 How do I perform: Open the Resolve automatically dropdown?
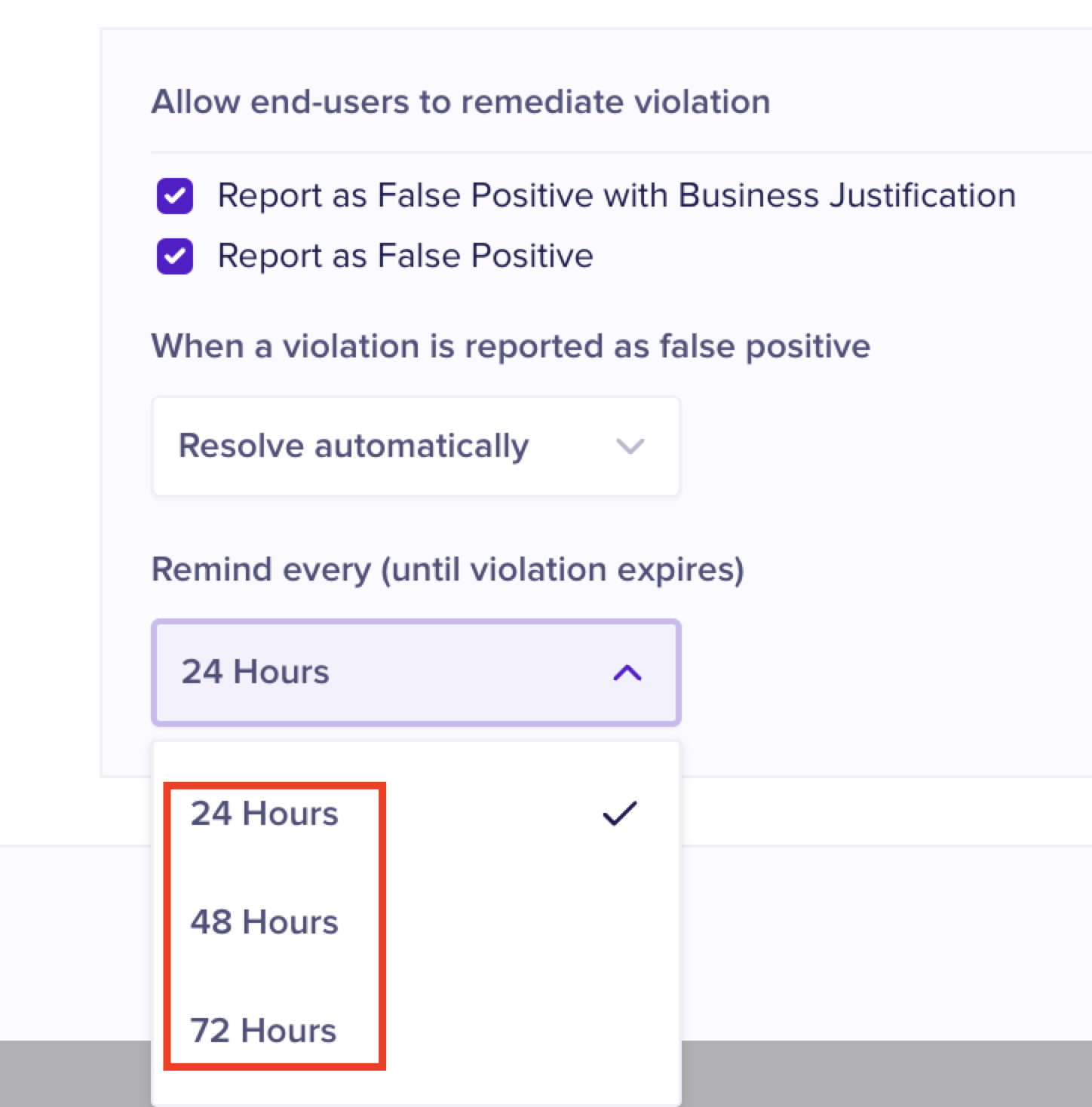(415, 446)
